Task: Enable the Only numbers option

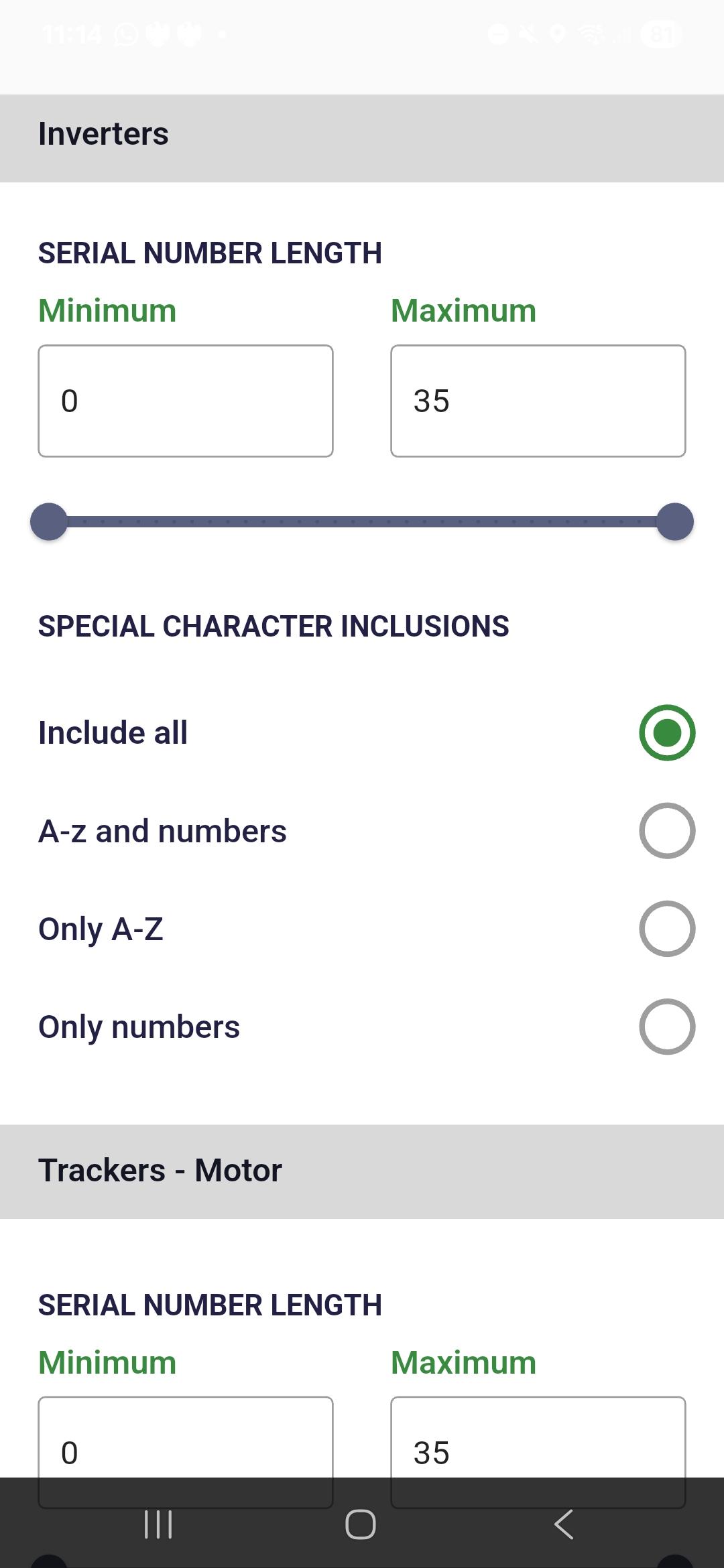Action: pos(666,1027)
